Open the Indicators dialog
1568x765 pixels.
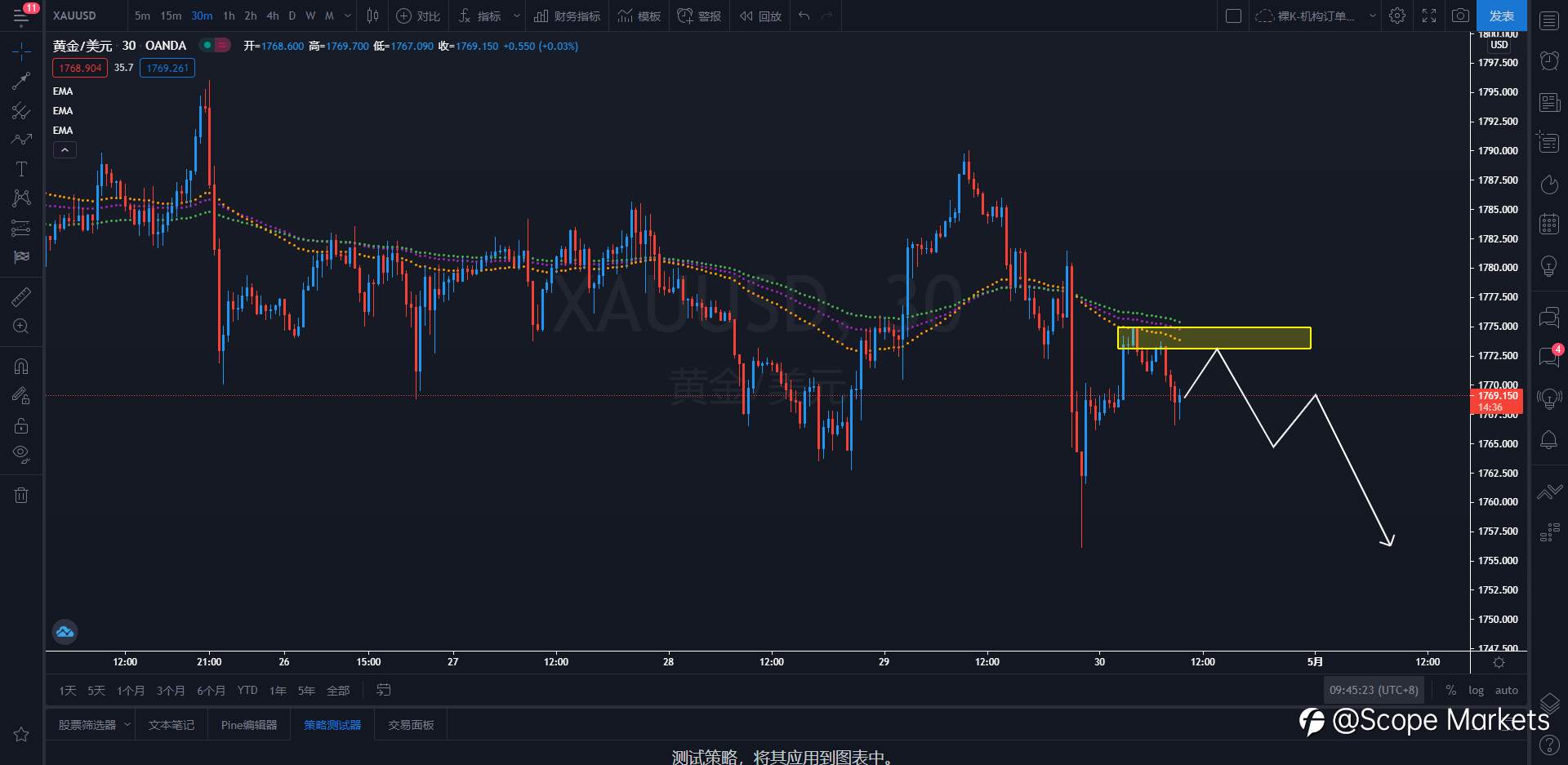480,16
